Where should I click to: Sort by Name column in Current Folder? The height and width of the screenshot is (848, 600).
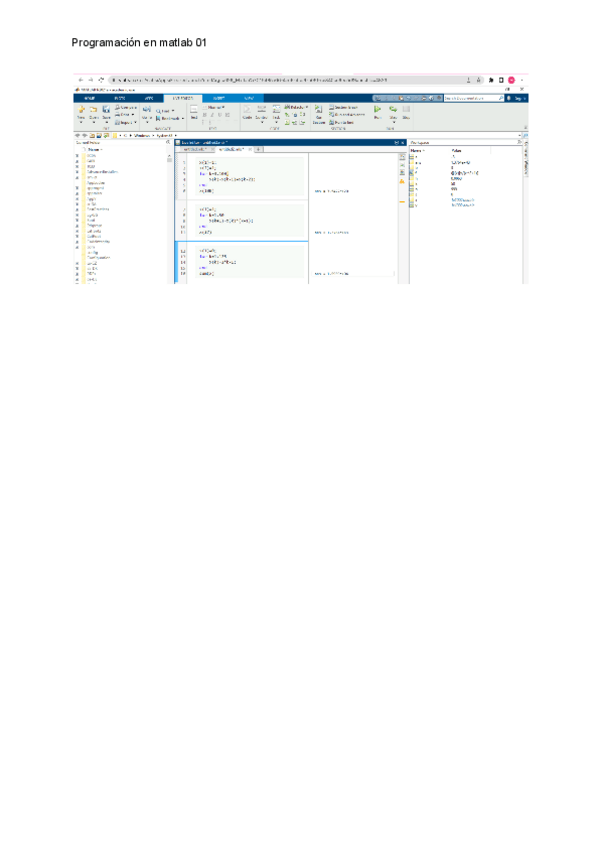94,149
